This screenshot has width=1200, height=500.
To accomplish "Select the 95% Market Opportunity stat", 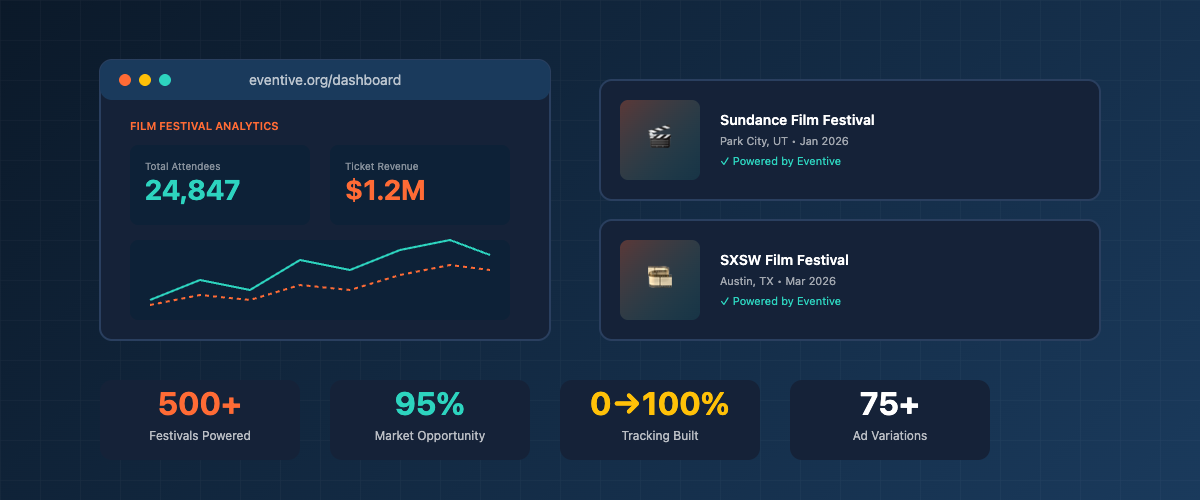I will point(430,419).
